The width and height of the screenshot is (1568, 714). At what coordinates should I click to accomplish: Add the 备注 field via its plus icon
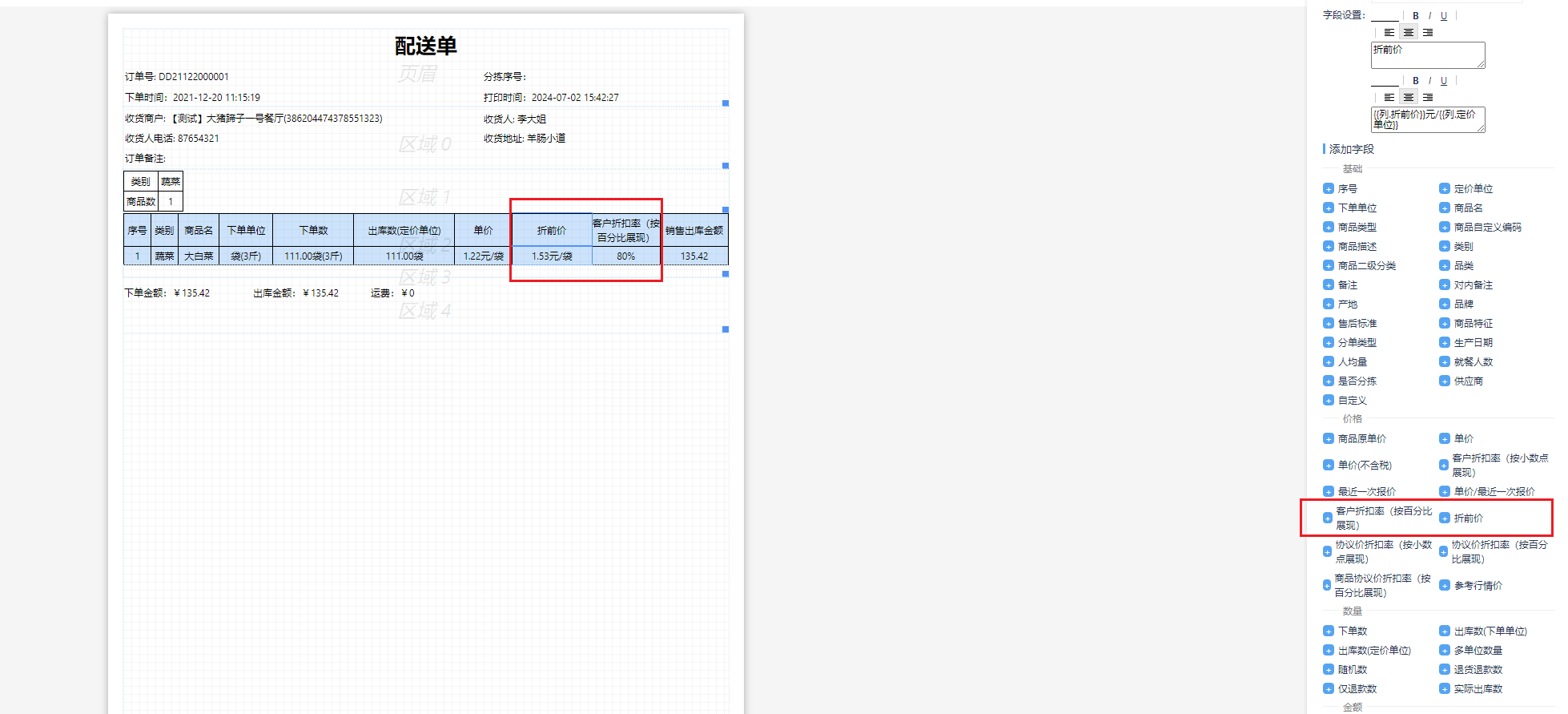pyautogui.click(x=1329, y=285)
